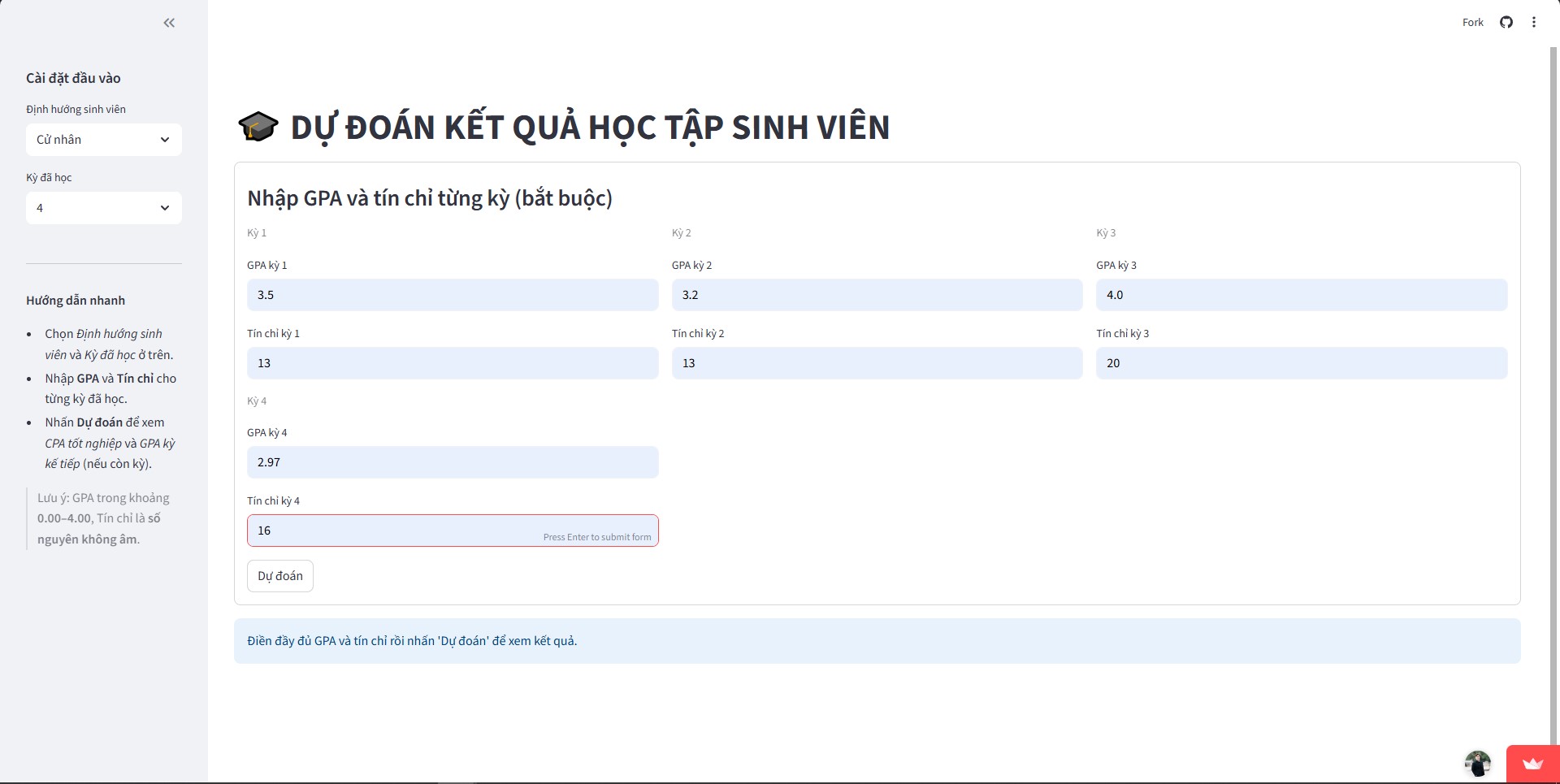Focus the Tín chỉ kỳ 1 field
Viewport: 1560px width, 784px height.
[453, 363]
